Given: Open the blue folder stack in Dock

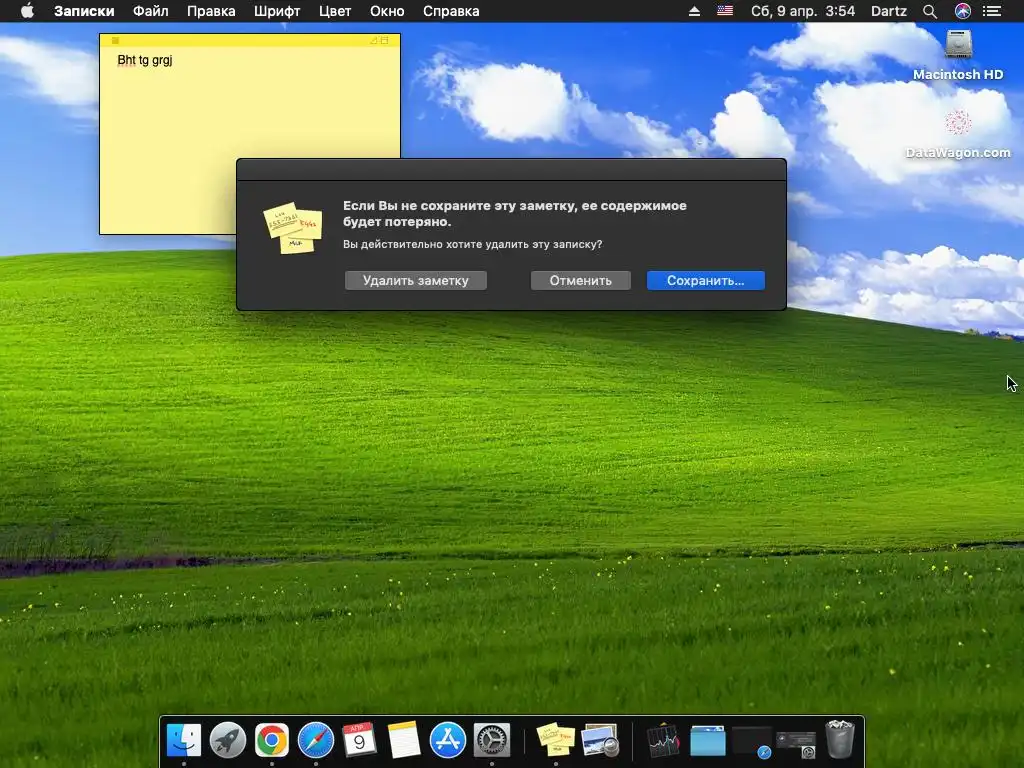Looking at the screenshot, I should [708, 741].
